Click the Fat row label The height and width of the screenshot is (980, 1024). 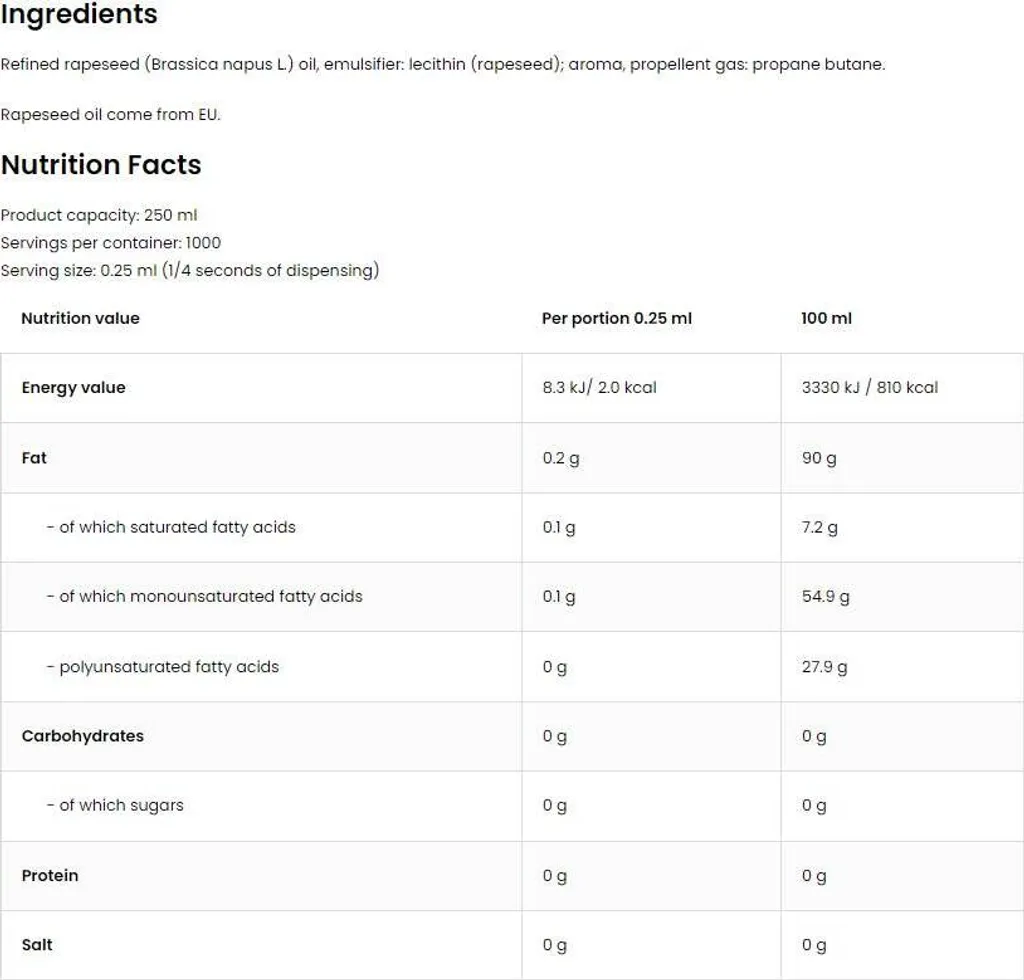pyautogui.click(x=34, y=458)
